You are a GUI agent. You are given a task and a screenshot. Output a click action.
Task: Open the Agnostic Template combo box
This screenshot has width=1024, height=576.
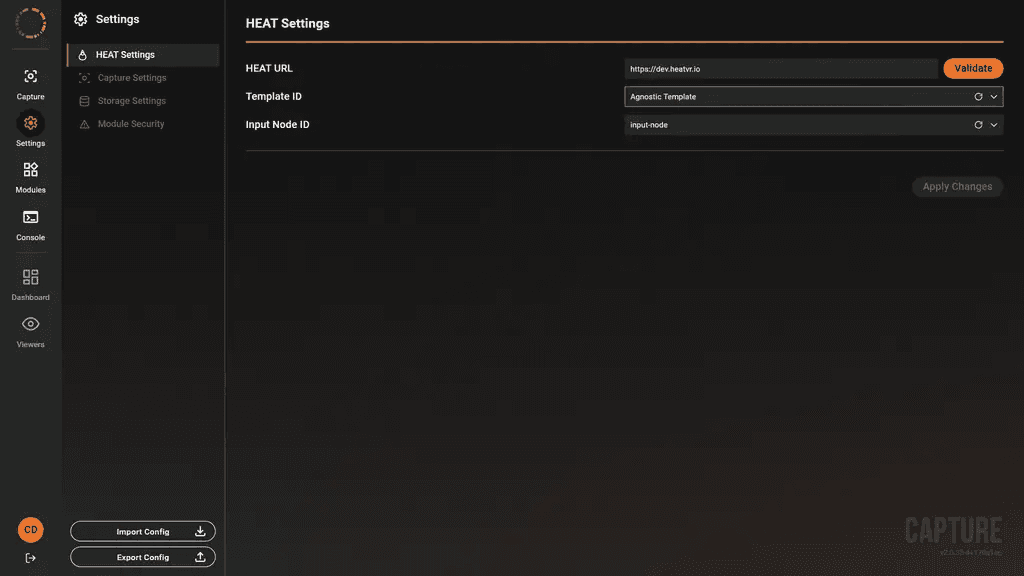(814, 97)
